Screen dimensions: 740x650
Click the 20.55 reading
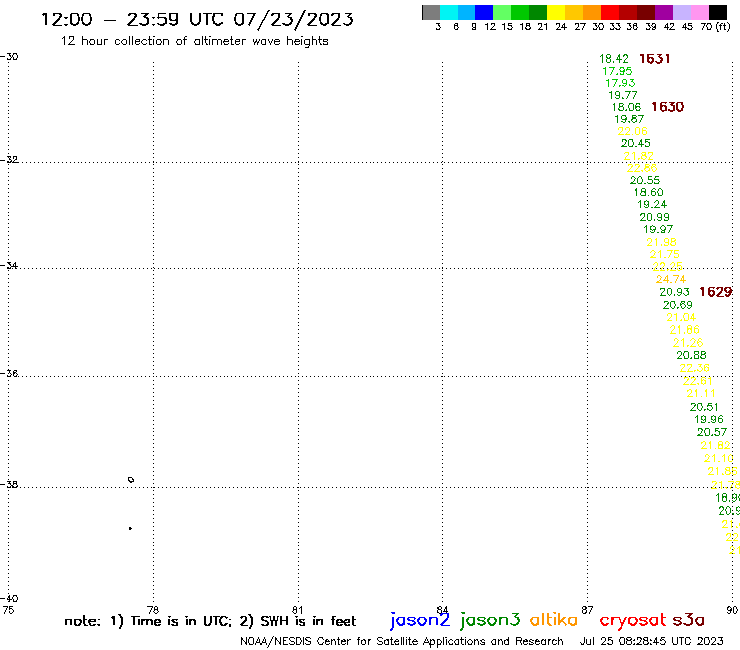click(x=645, y=180)
